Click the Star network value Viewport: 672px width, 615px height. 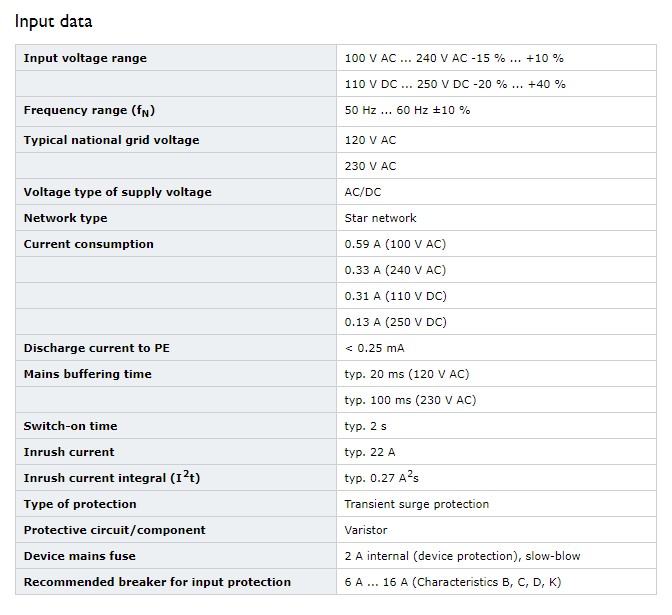coord(380,218)
